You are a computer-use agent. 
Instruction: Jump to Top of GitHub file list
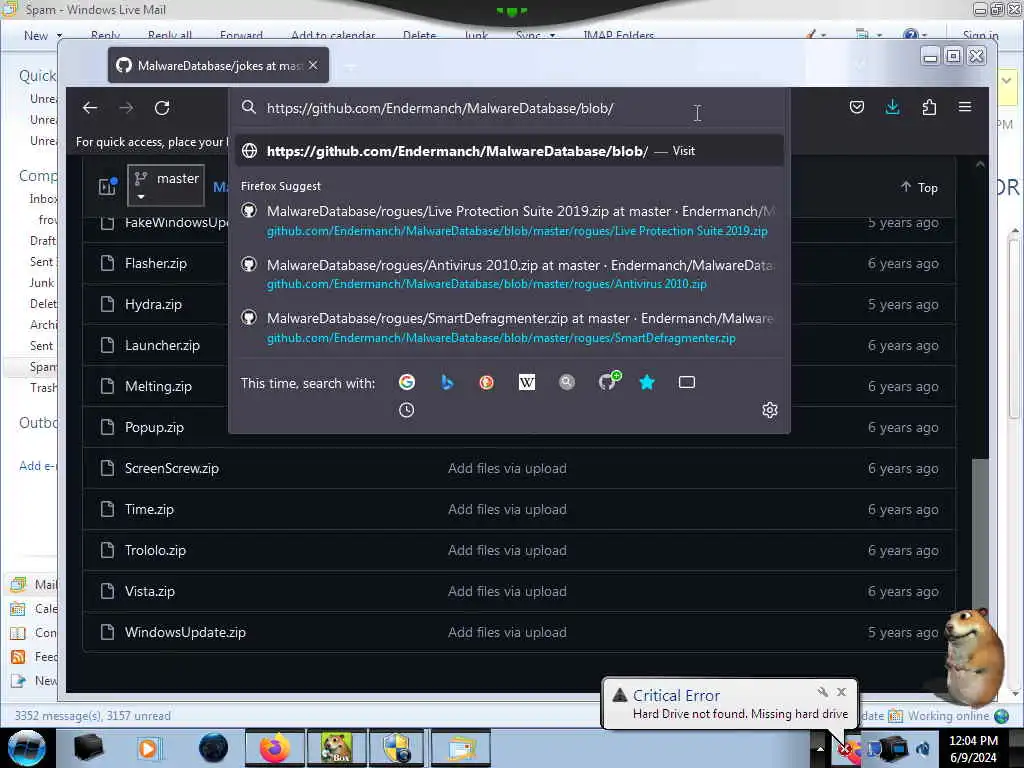click(x=919, y=187)
